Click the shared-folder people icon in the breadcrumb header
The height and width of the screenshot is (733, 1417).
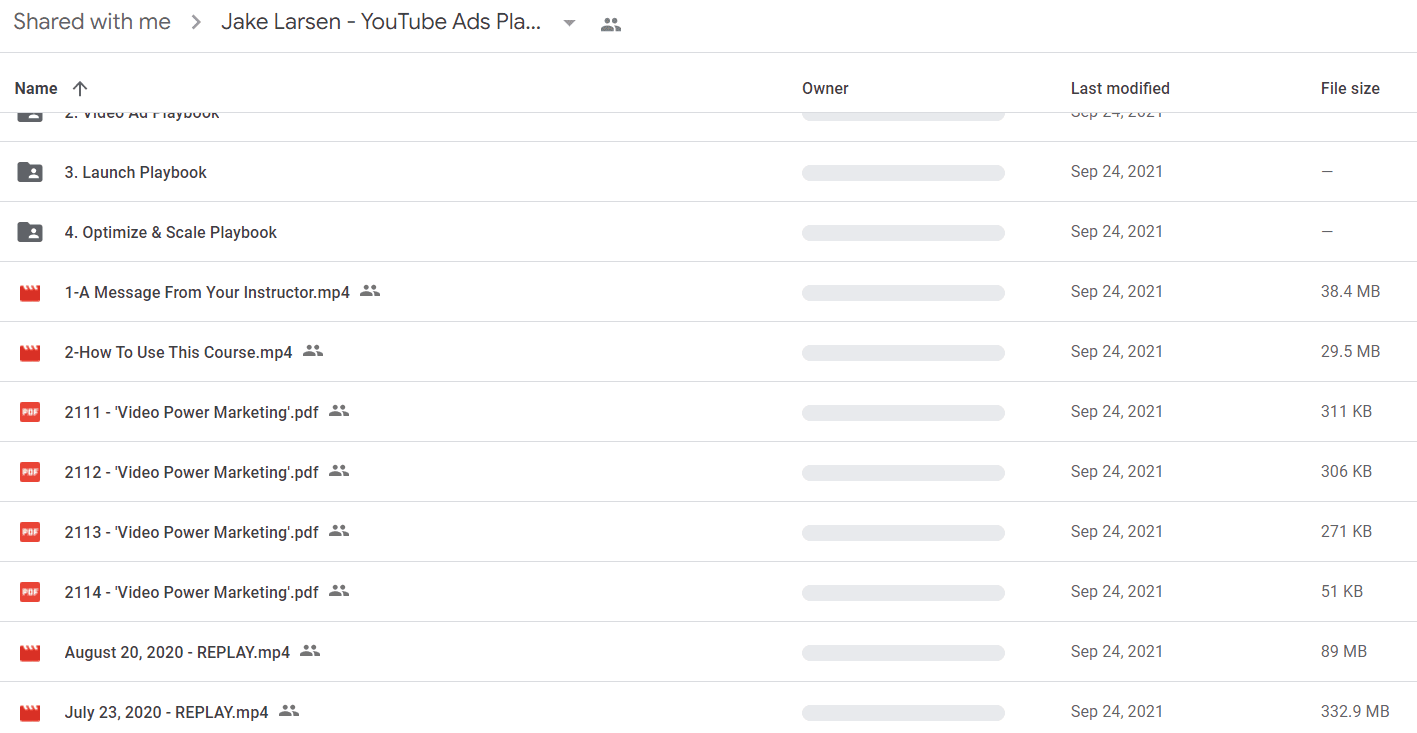coord(611,25)
